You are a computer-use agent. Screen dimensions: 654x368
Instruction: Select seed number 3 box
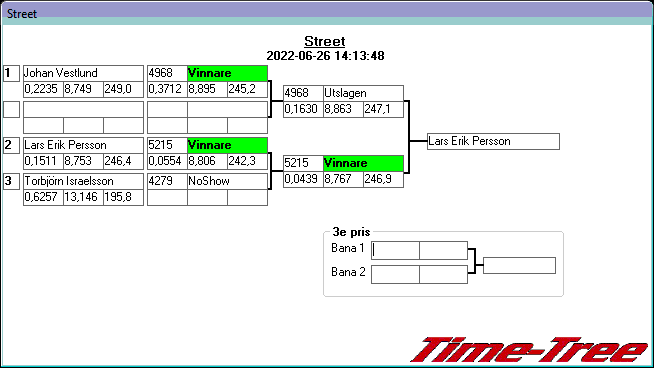coord(11,181)
